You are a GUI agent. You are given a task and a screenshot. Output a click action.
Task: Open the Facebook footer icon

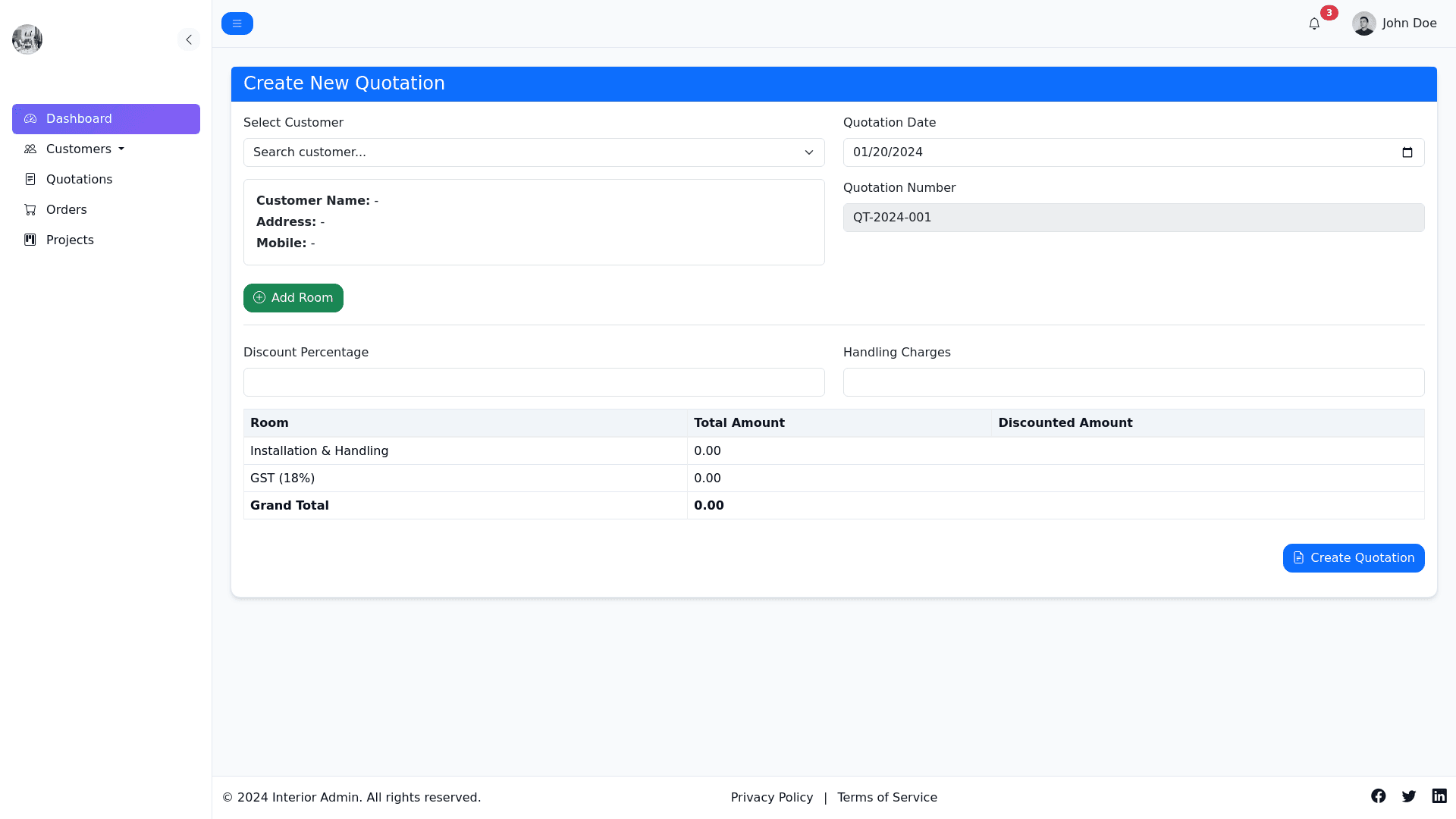tap(1379, 795)
